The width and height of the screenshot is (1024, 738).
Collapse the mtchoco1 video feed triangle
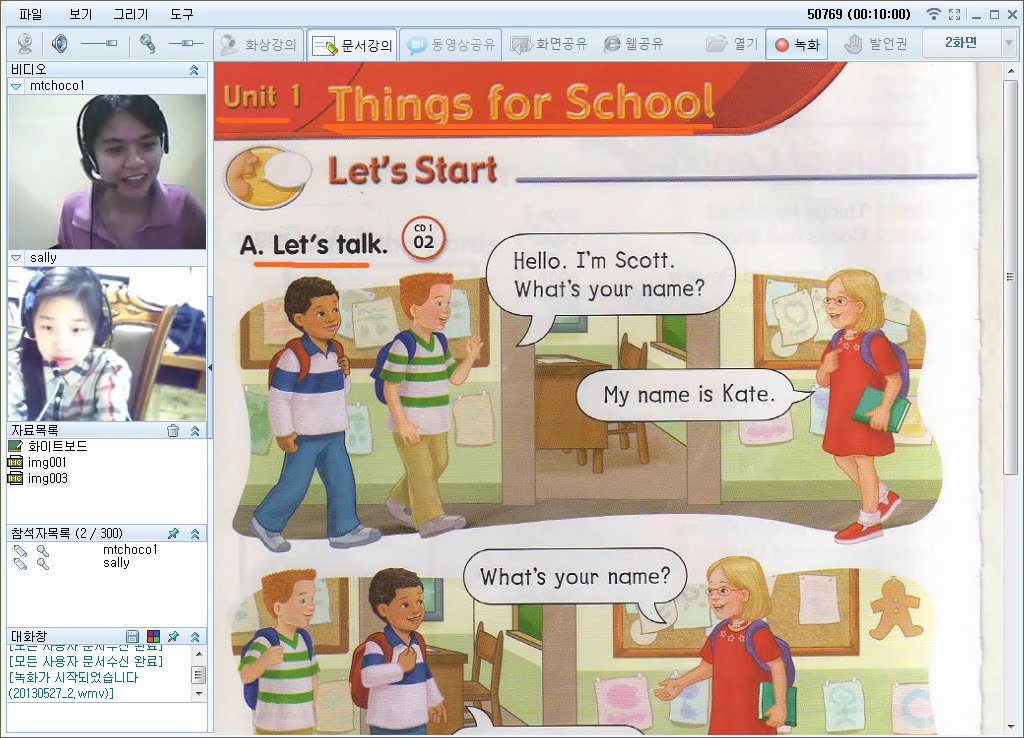click(x=16, y=86)
